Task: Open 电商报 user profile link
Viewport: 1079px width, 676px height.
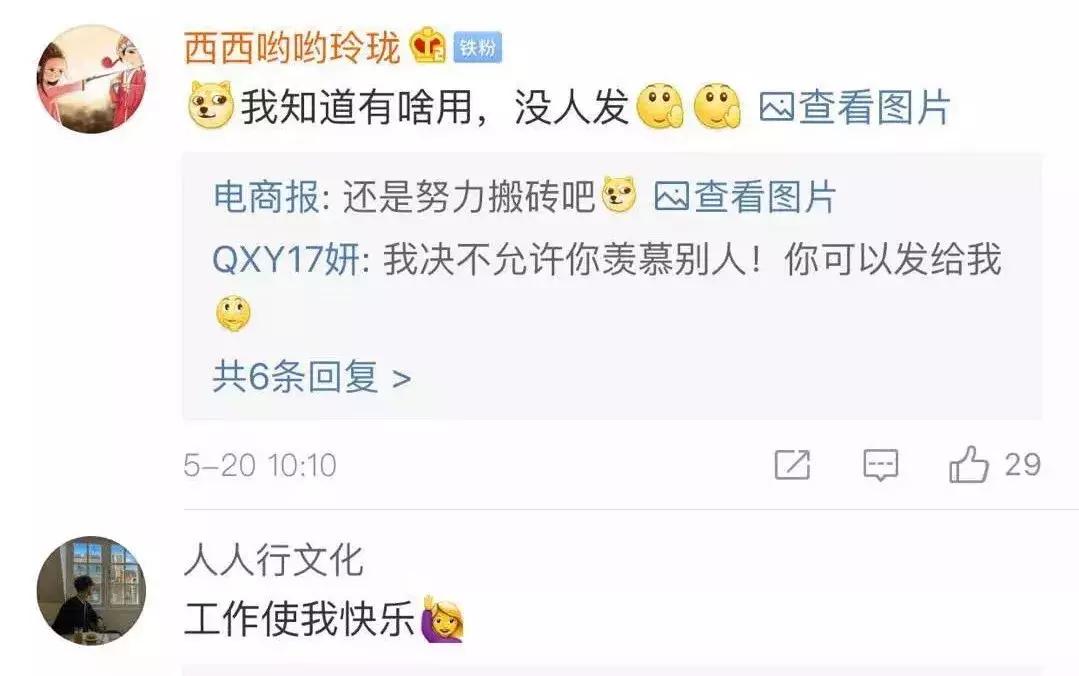Action: pyautogui.click(x=266, y=197)
